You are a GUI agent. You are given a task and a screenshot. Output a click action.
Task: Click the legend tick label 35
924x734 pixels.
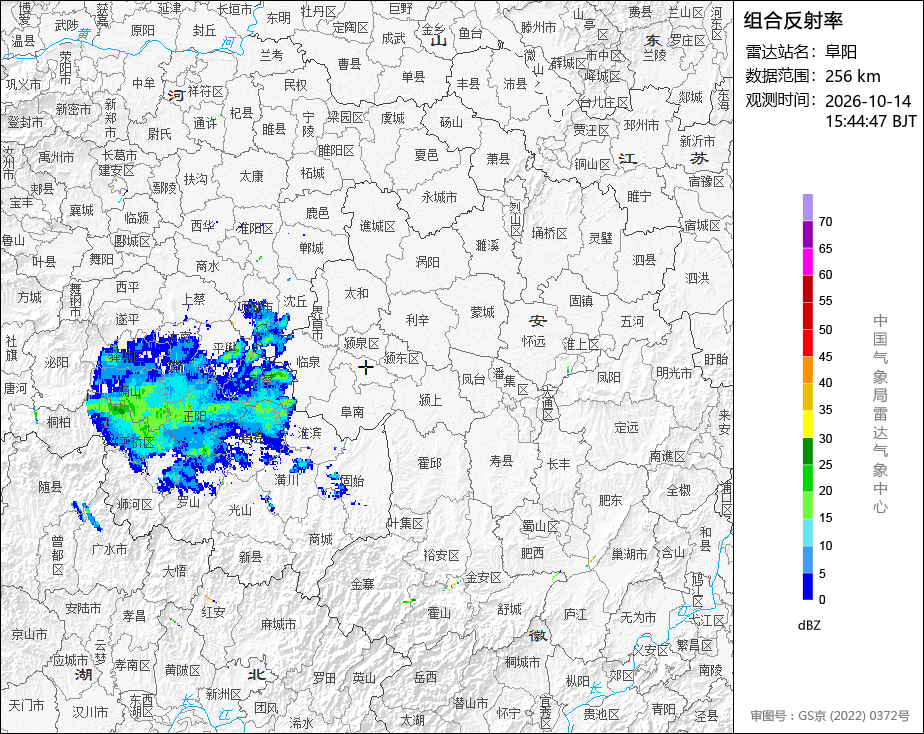click(826, 410)
